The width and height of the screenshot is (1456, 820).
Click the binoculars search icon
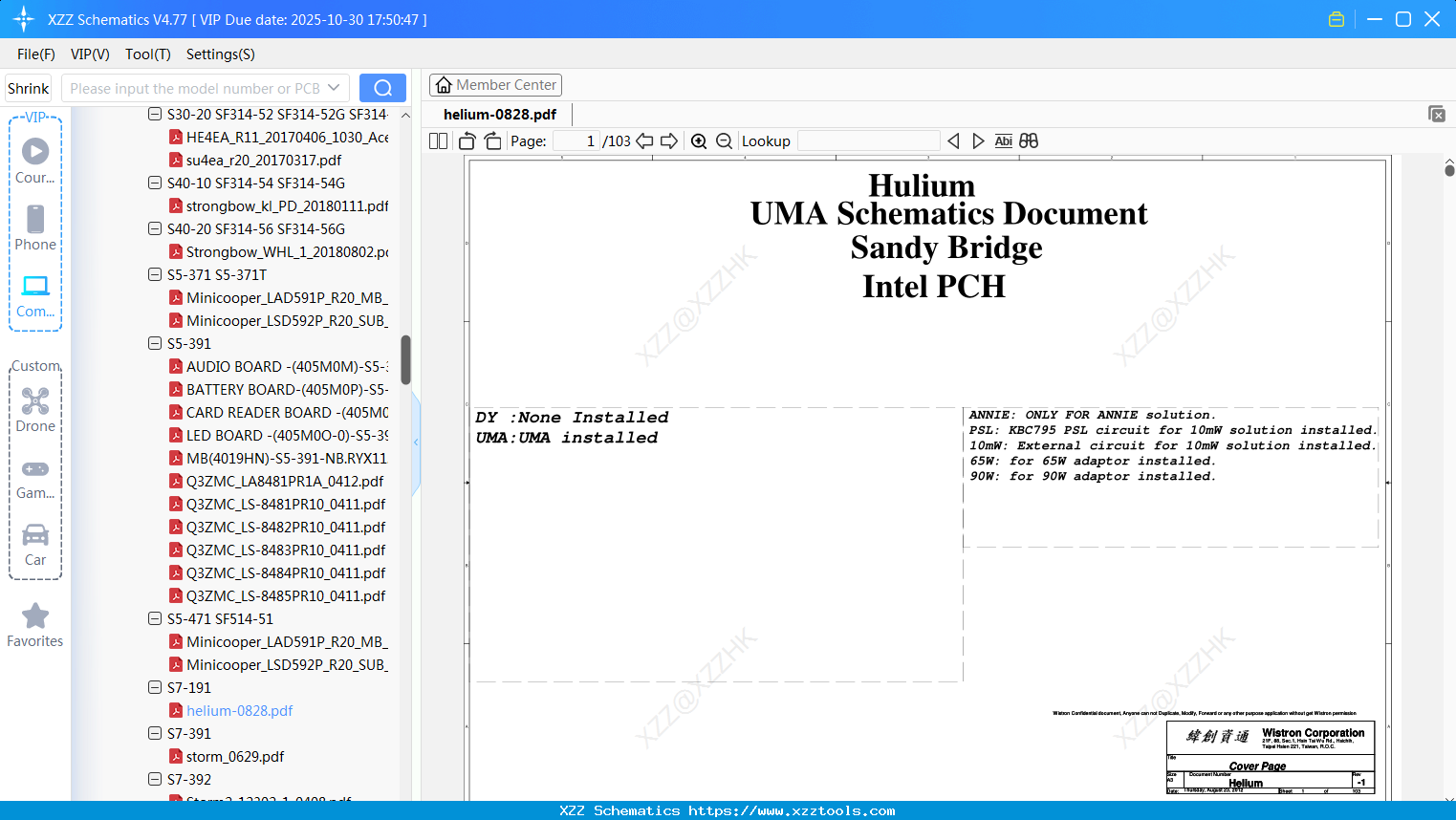pyautogui.click(x=1029, y=140)
